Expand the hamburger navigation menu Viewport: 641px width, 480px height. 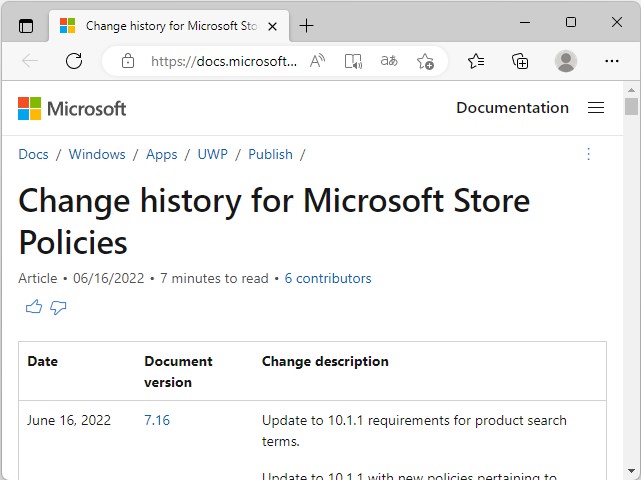pos(596,108)
